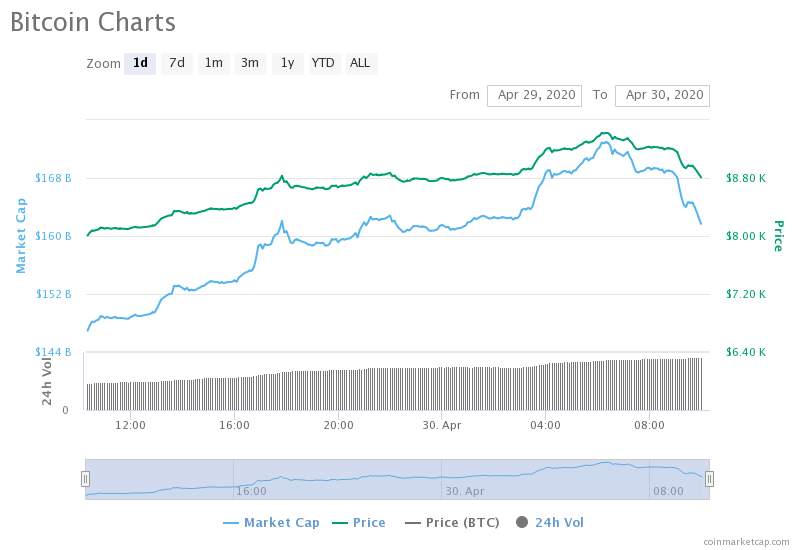Click the $152 B market cap axis label
800x550 pixels.
coord(53,294)
